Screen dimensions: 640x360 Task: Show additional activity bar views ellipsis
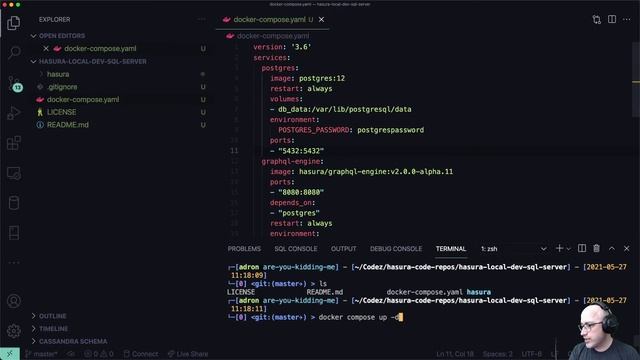(13, 262)
